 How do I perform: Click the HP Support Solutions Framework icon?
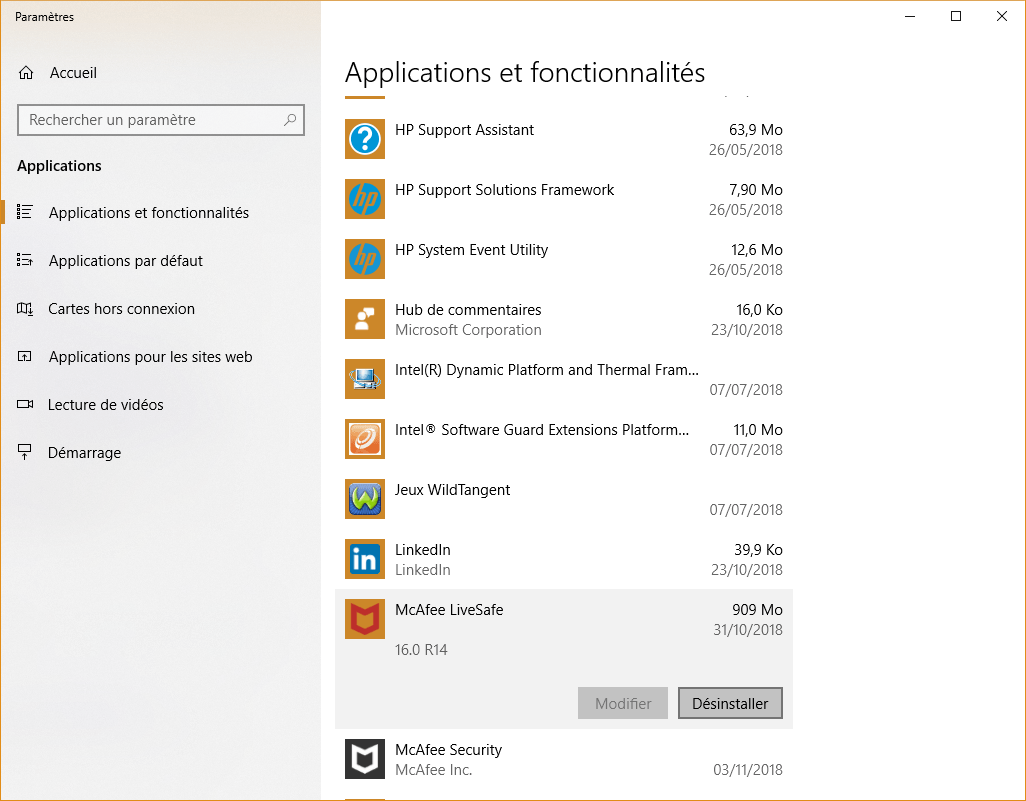point(365,200)
